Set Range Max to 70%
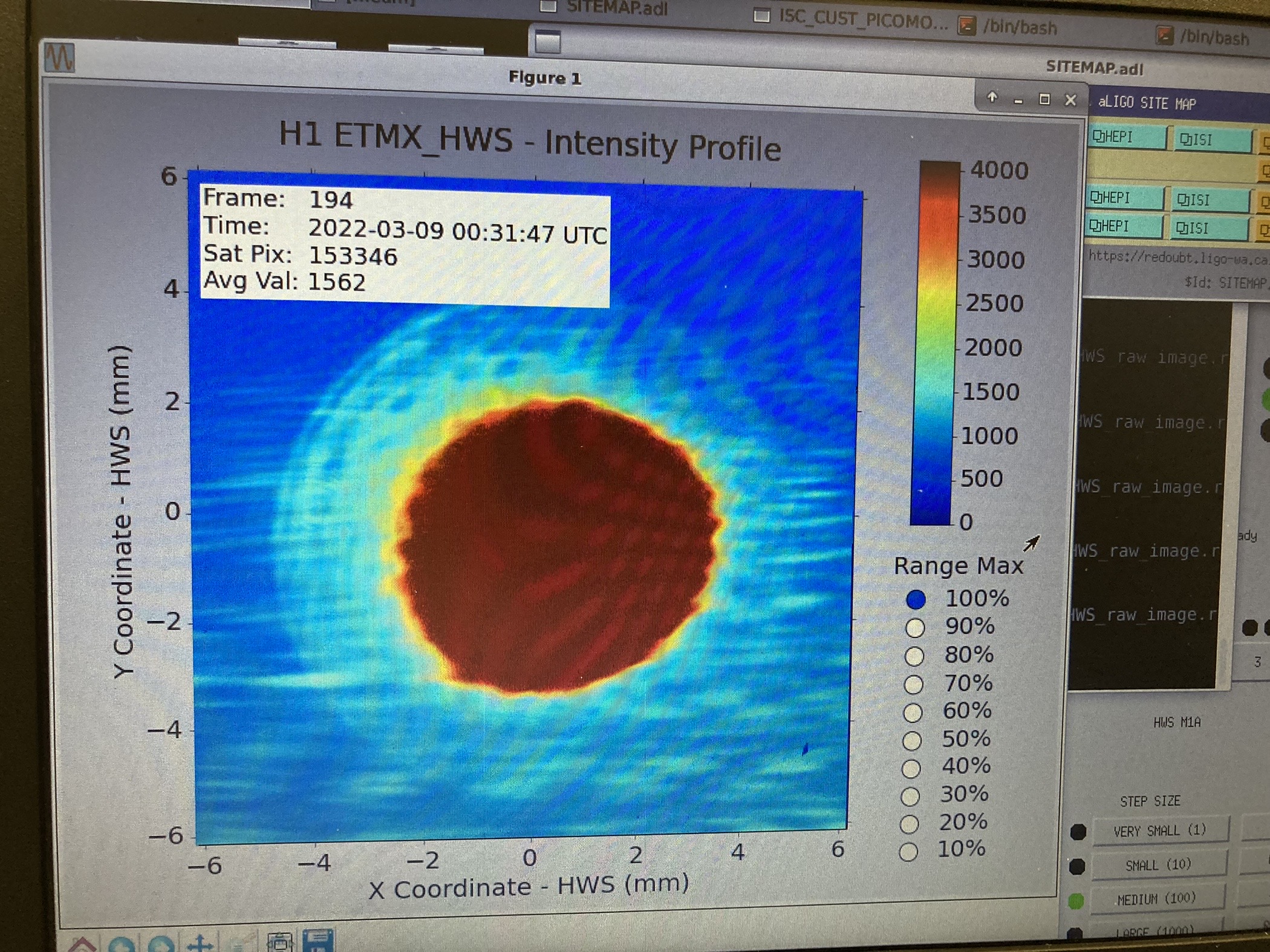1270x952 pixels. coord(913,685)
